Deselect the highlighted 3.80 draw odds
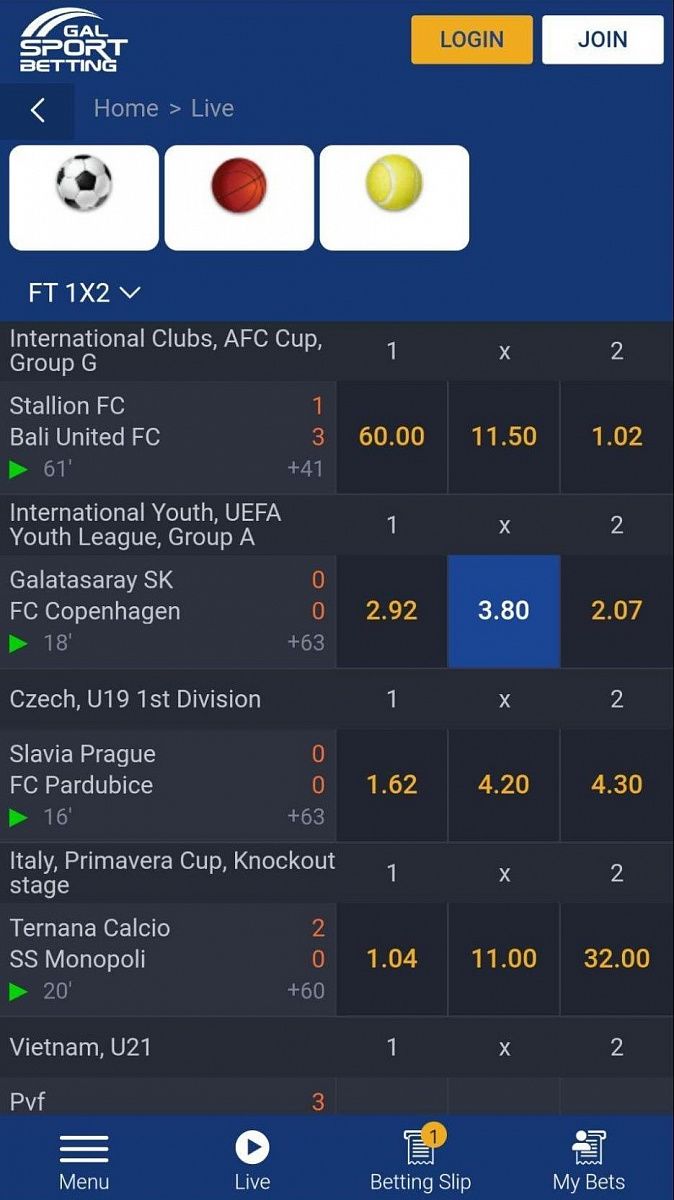The width and height of the screenshot is (674, 1200). pos(504,611)
